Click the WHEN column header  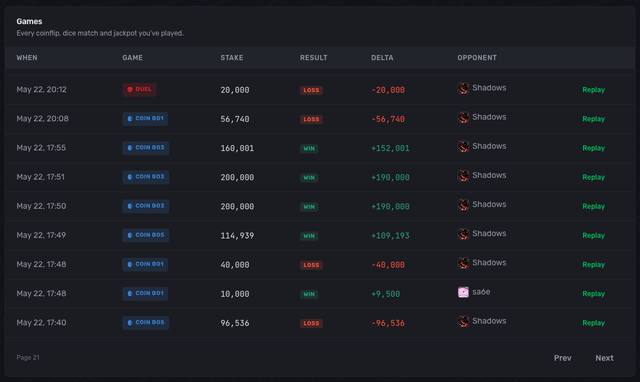[27, 58]
